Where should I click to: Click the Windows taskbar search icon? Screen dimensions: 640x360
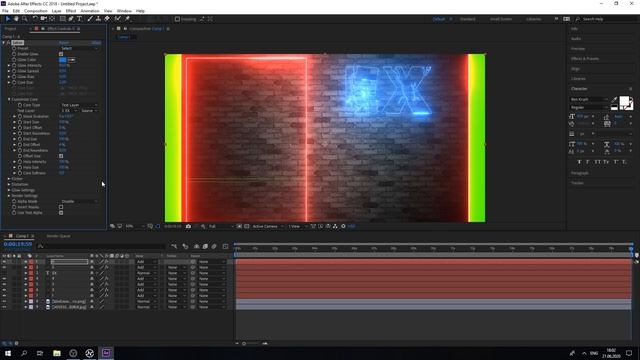pyautogui.click(x=24, y=353)
